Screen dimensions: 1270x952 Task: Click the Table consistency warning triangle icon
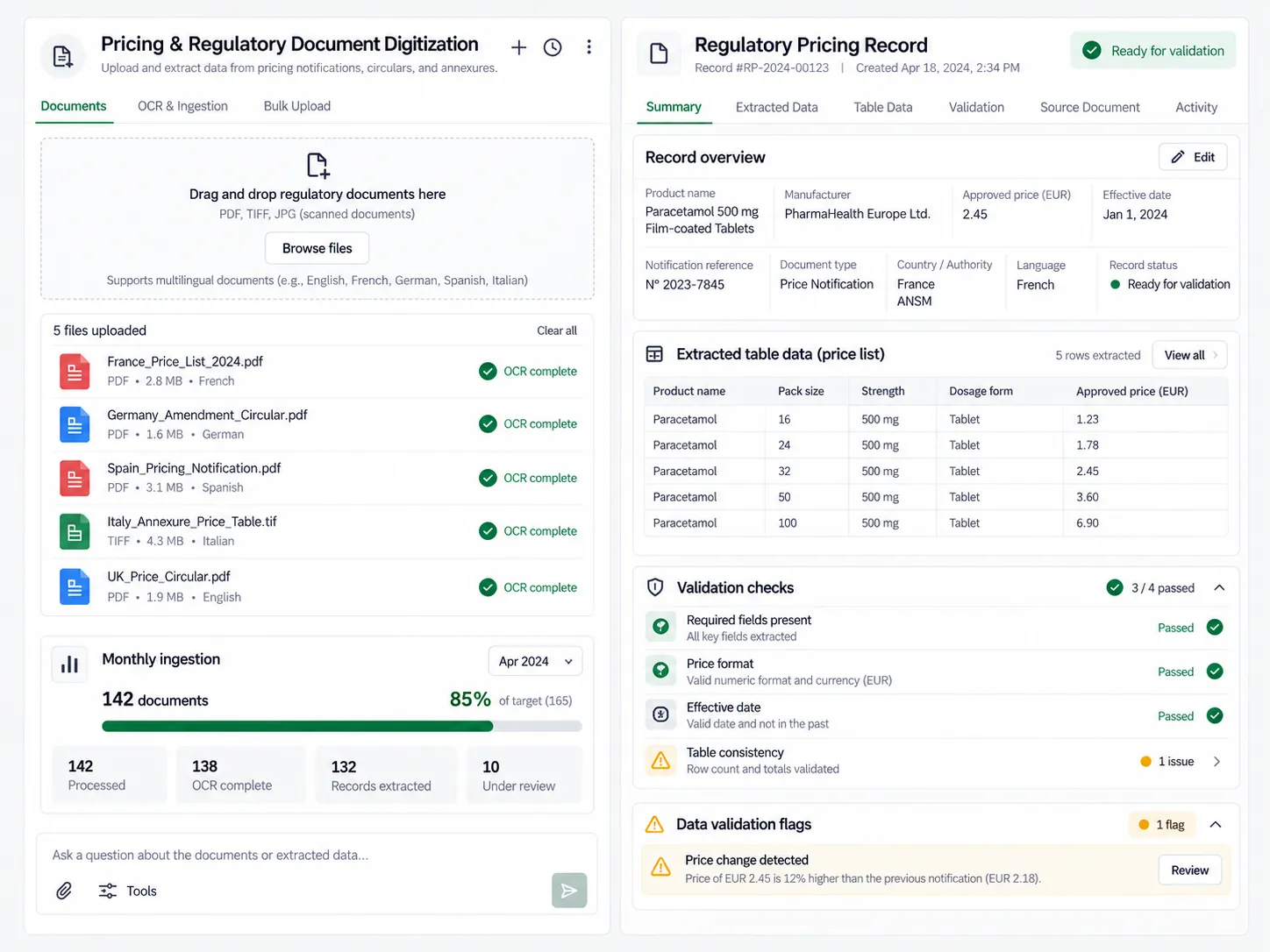click(x=660, y=760)
